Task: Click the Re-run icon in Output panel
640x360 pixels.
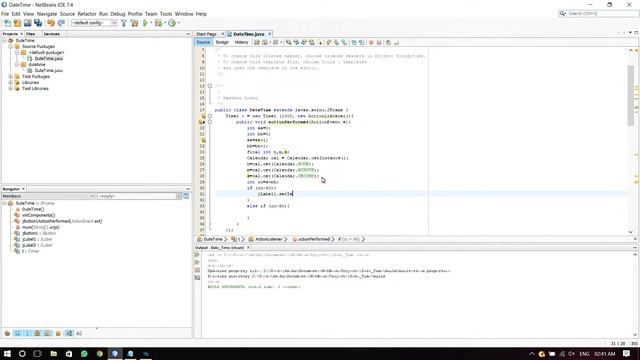Action: click(197, 255)
